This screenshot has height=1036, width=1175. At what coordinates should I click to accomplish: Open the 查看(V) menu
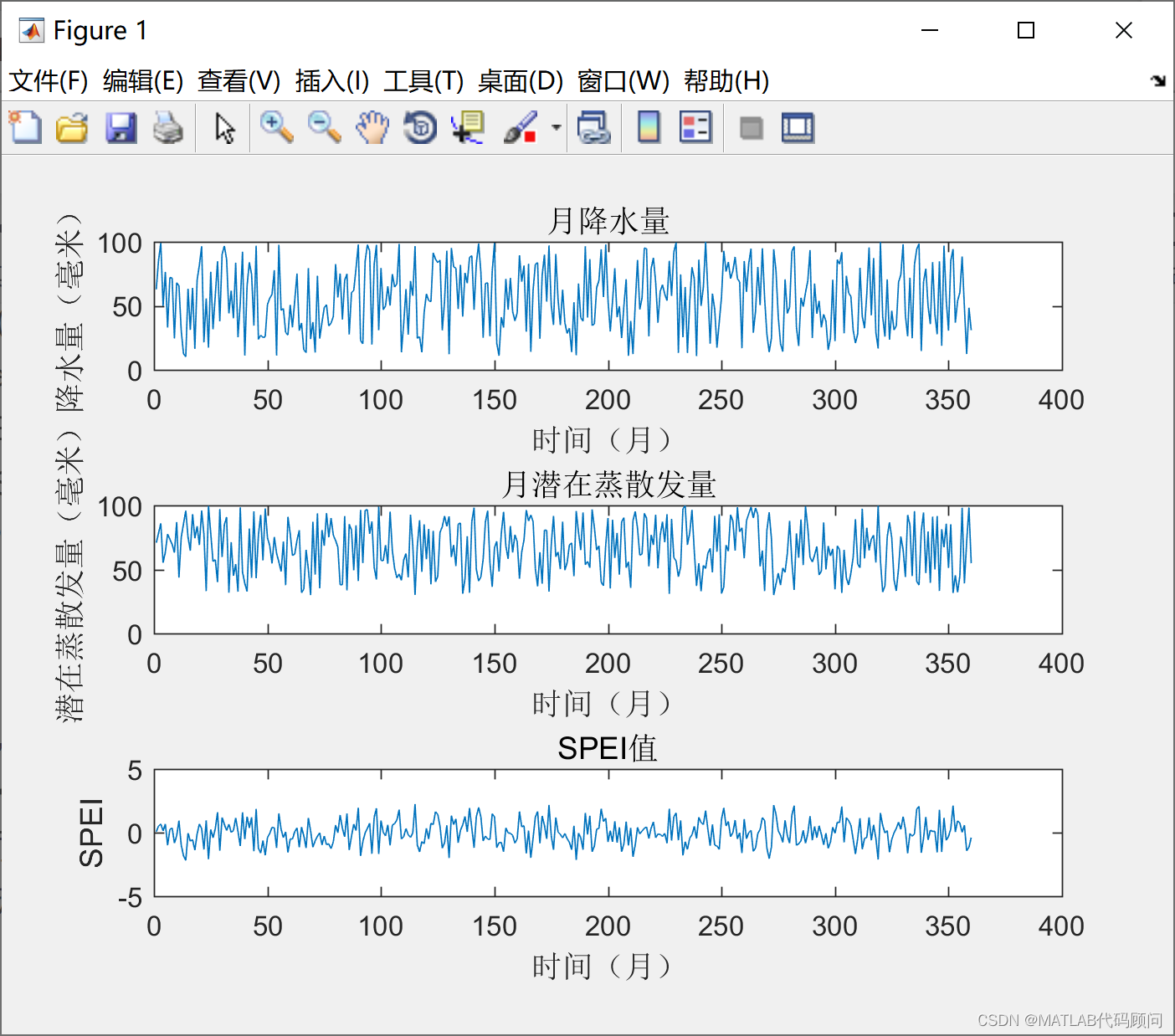click(x=239, y=81)
